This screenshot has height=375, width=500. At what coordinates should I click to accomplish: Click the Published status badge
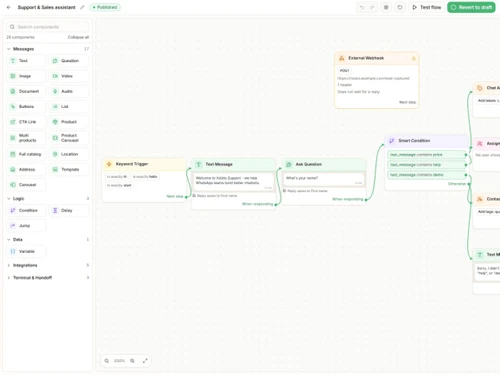point(105,7)
